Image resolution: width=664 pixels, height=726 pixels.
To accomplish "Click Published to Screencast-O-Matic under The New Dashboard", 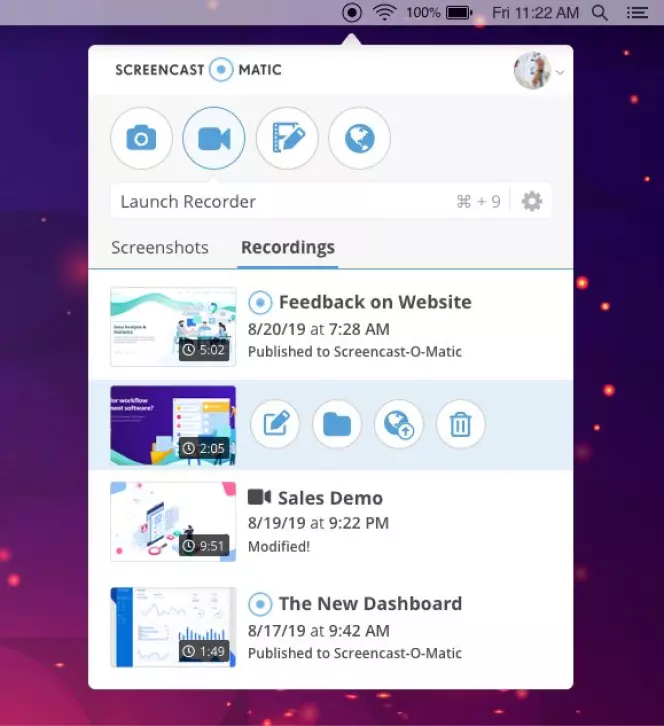I will [355, 653].
